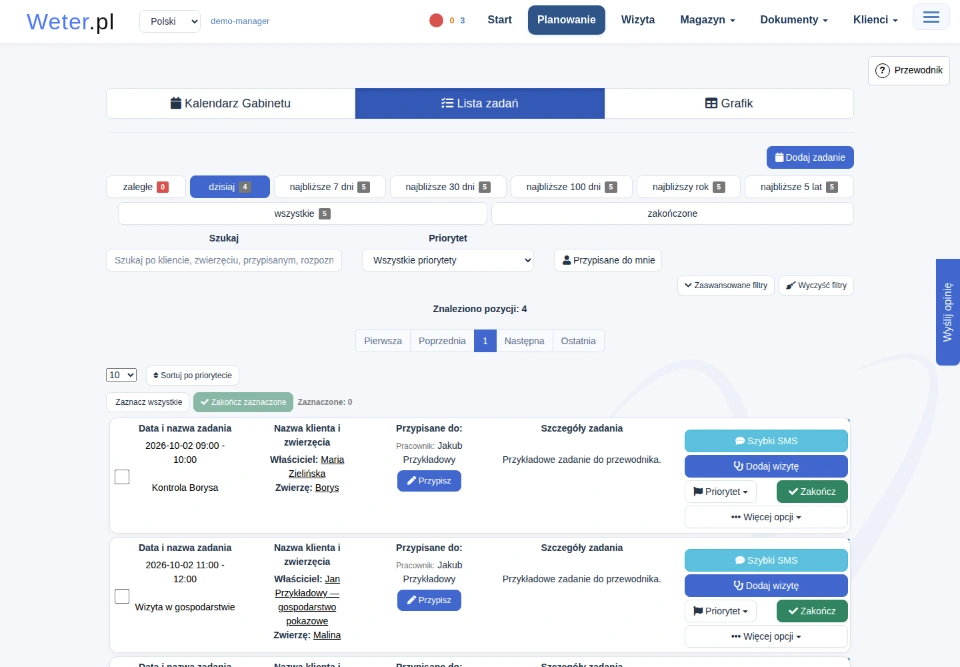
Task: Open Priorytet dropdown for Kontrola Borysa task
Action: click(720, 491)
